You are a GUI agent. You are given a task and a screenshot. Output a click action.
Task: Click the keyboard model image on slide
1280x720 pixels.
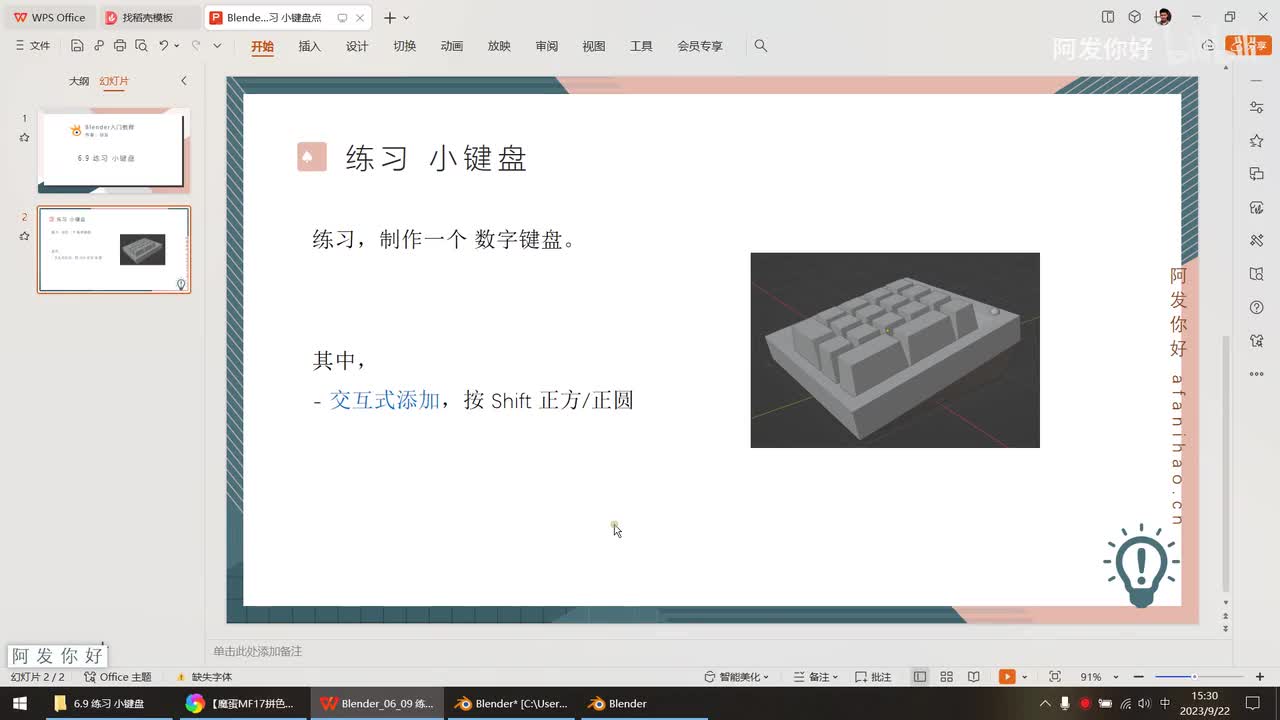coord(895,350)
